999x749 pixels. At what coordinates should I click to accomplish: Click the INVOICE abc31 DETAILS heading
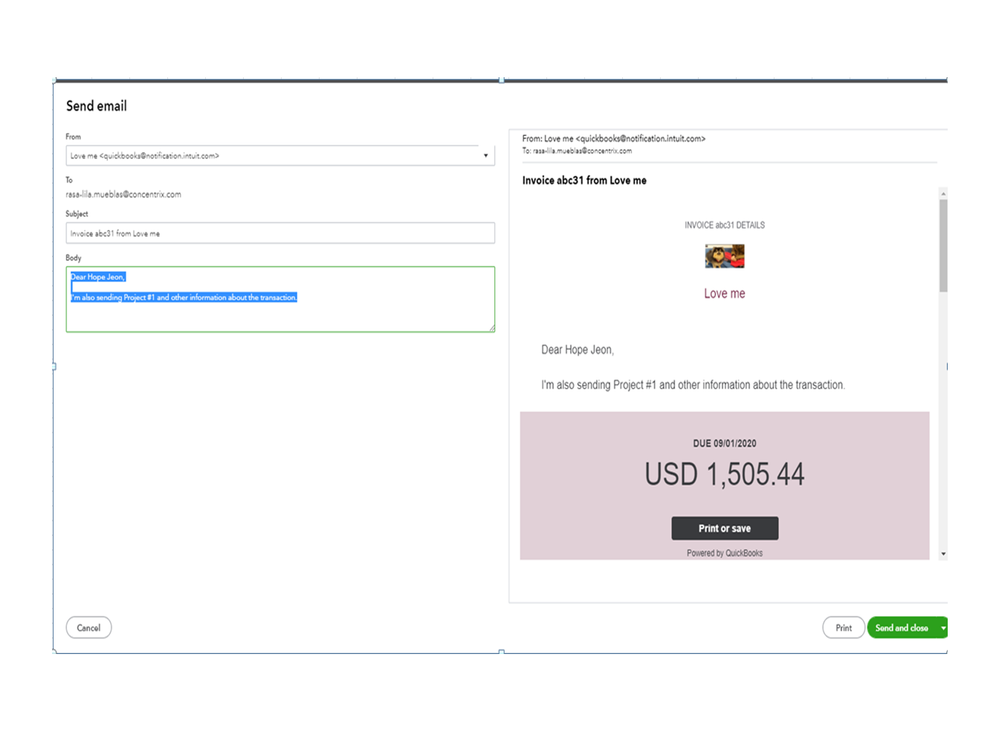coord(724,225)
